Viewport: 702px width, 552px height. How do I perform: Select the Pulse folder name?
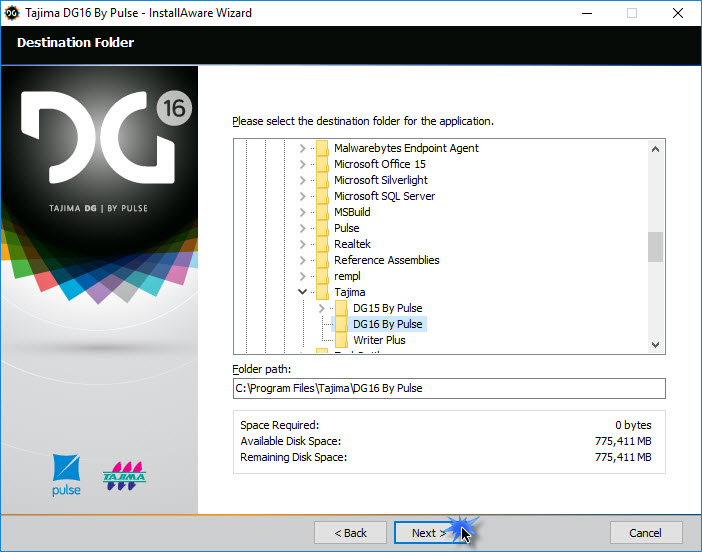347,228
